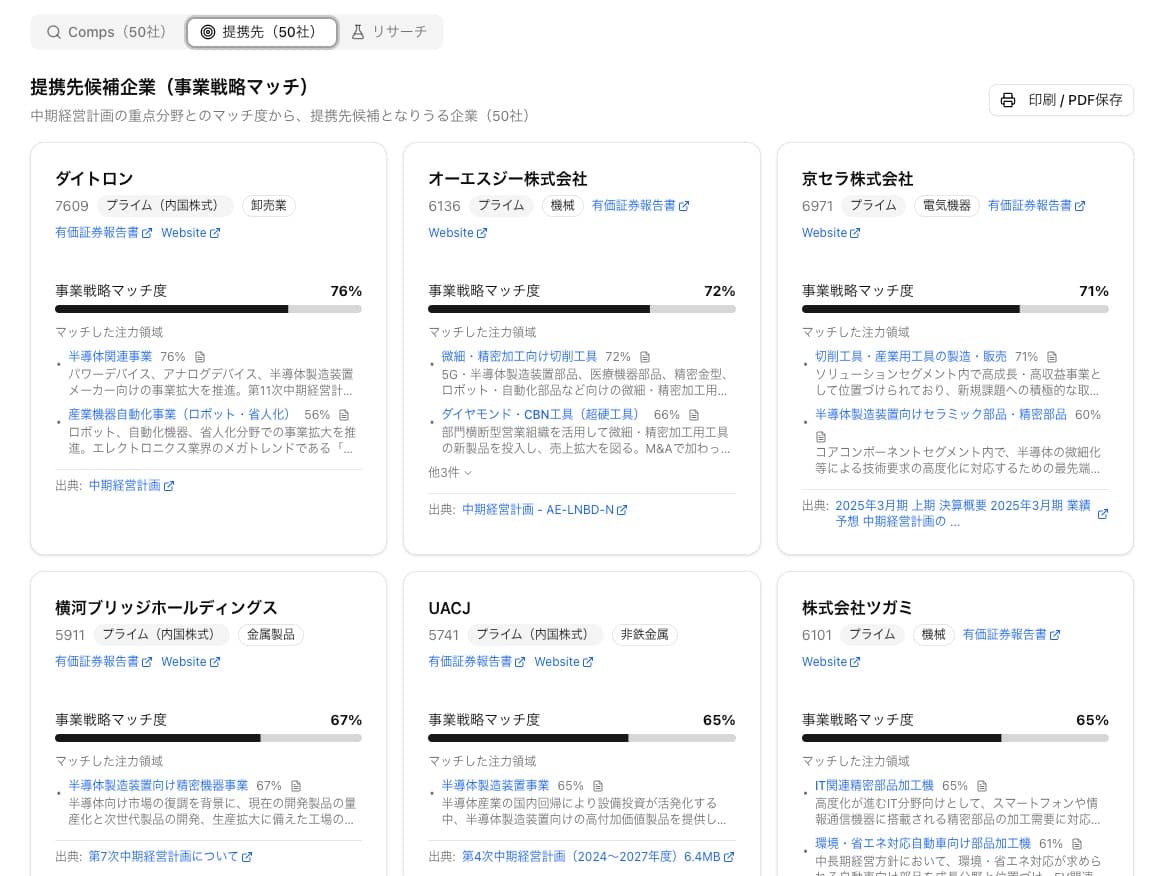Click the 電気機器 industry tag
The image size is (1168, 876).
947,206
